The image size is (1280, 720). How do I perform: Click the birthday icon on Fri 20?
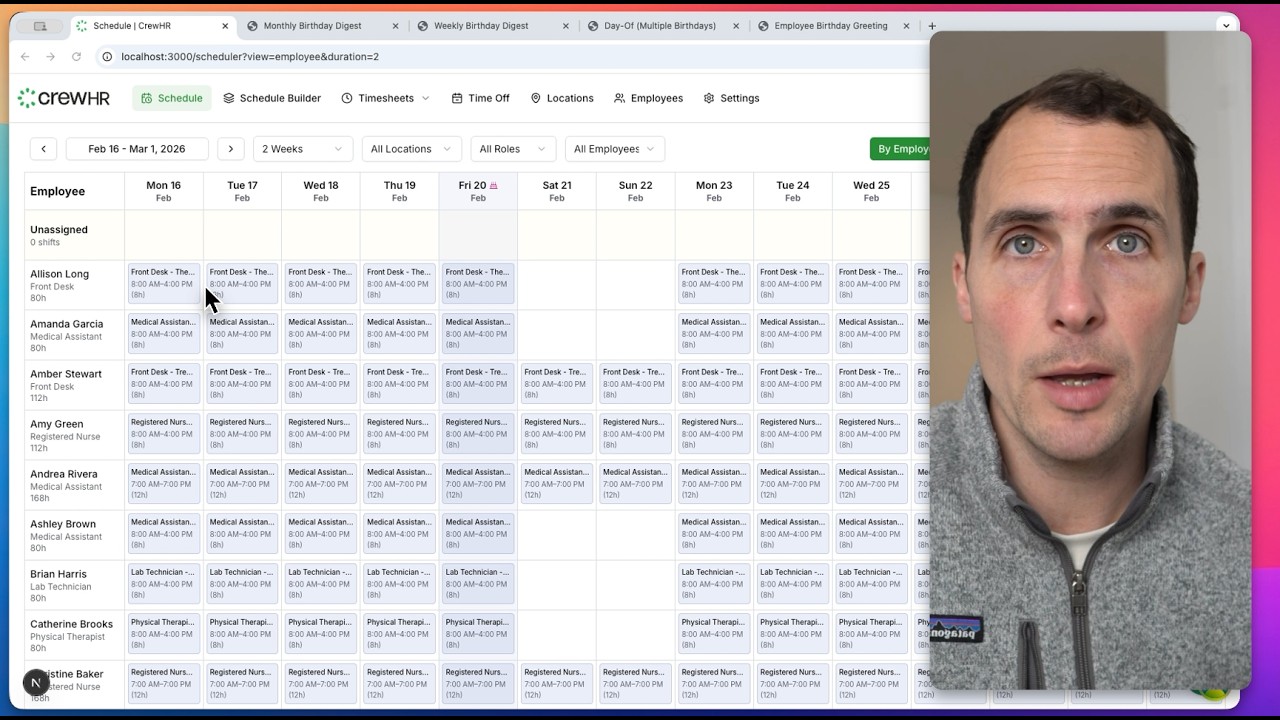[x=494, y=185]
